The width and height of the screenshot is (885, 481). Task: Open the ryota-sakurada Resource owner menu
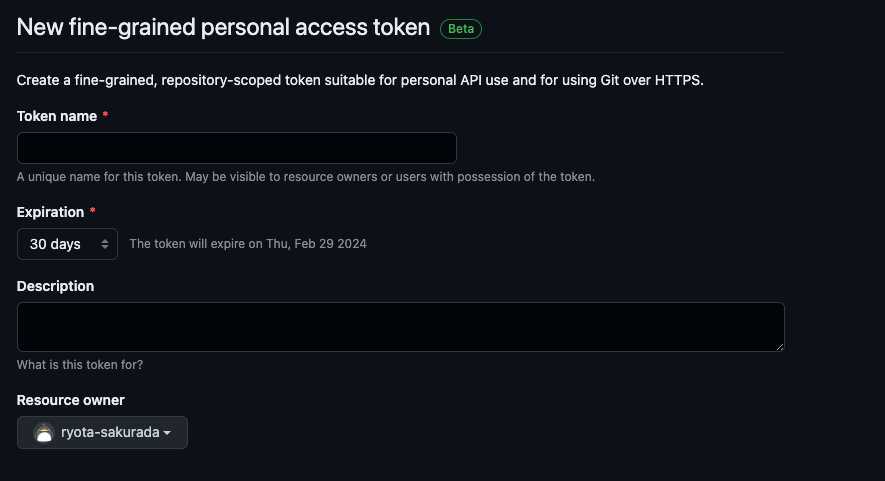102,433
